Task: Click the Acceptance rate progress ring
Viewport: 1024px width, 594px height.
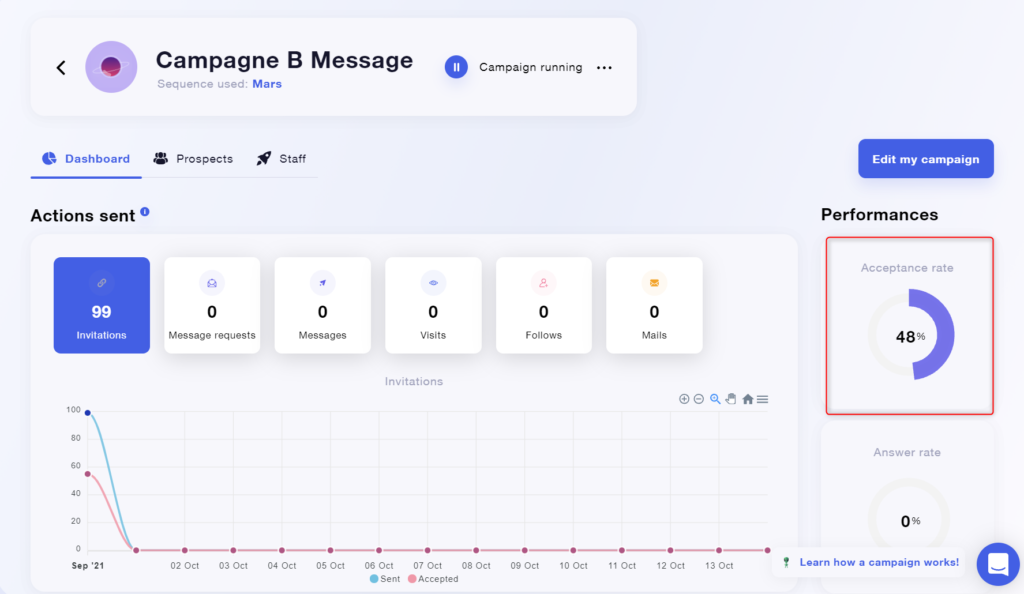Action: 908,335
